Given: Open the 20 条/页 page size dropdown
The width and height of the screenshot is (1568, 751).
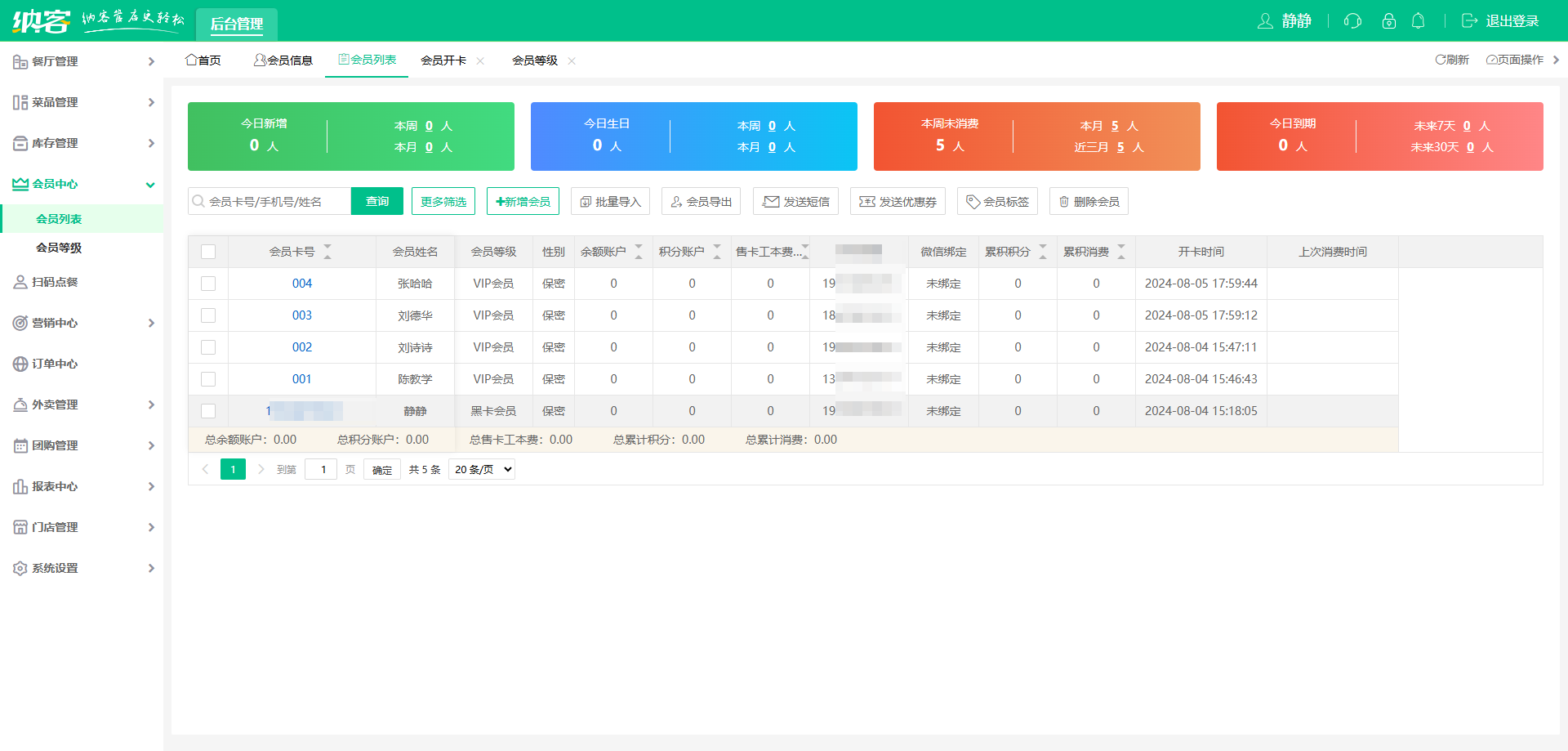Looking at the screenshot, I should coord(483,469).
